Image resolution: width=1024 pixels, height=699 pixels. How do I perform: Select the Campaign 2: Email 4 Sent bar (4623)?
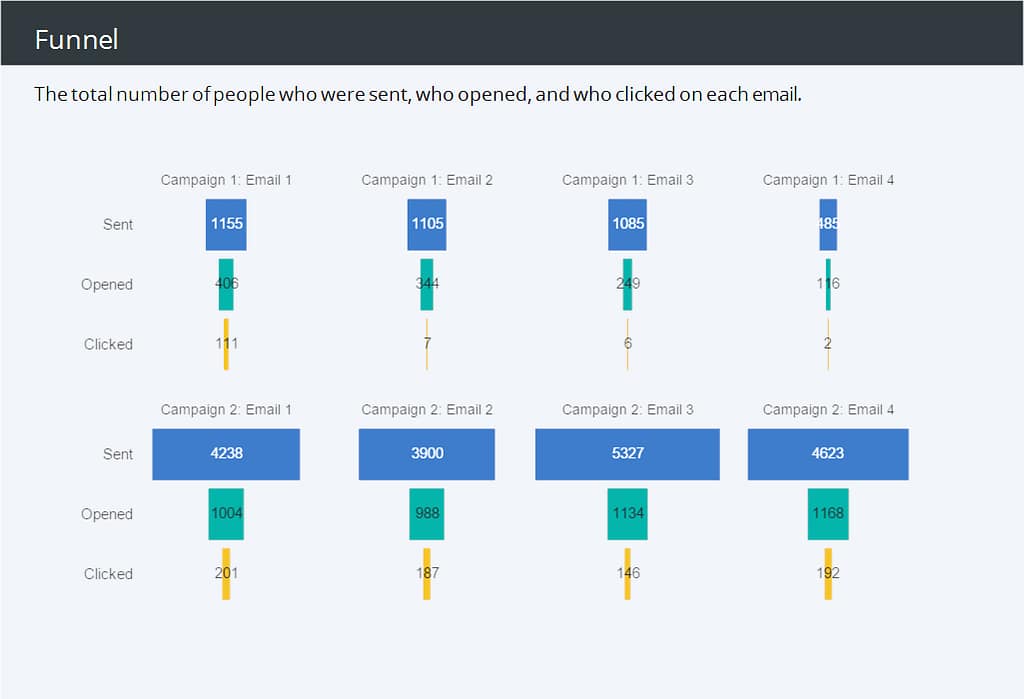coord(828,454)
